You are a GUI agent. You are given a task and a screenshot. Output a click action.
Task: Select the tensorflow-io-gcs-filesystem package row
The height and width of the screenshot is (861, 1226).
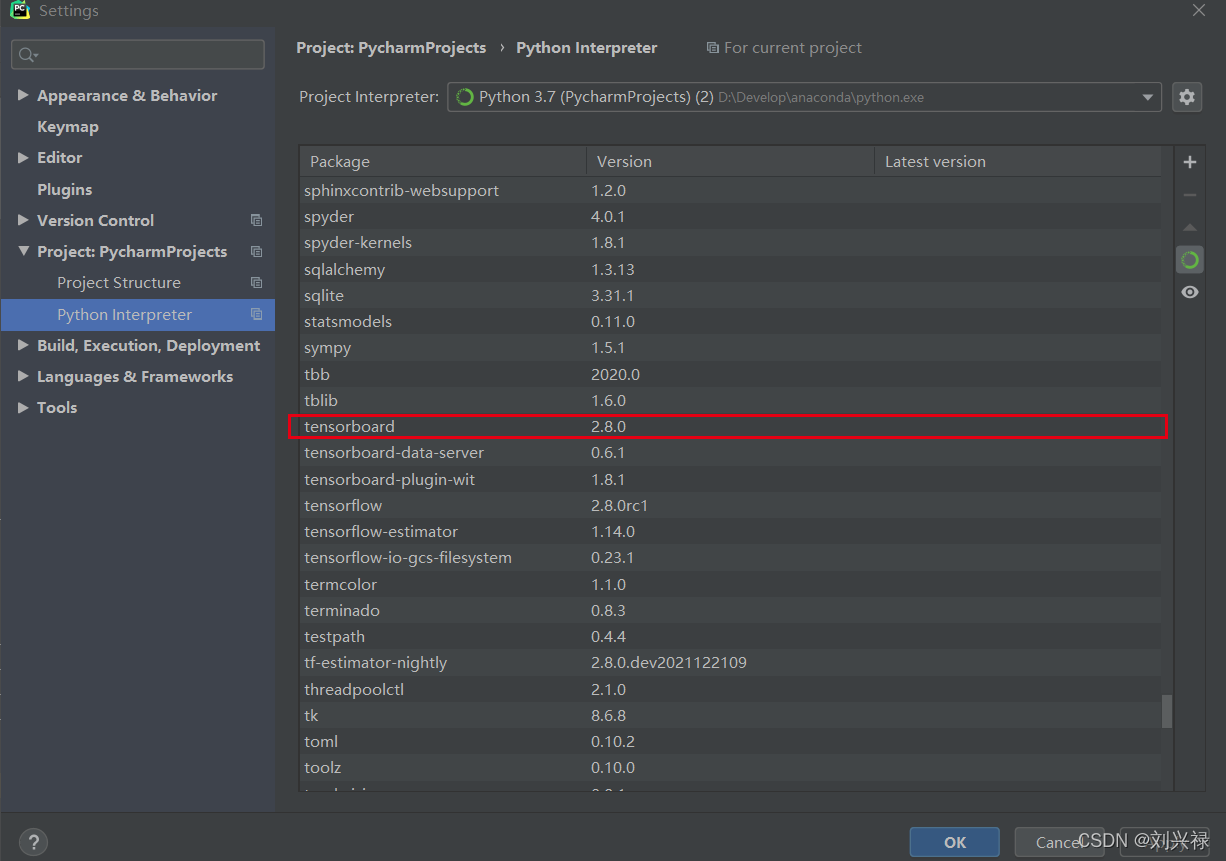730,557
